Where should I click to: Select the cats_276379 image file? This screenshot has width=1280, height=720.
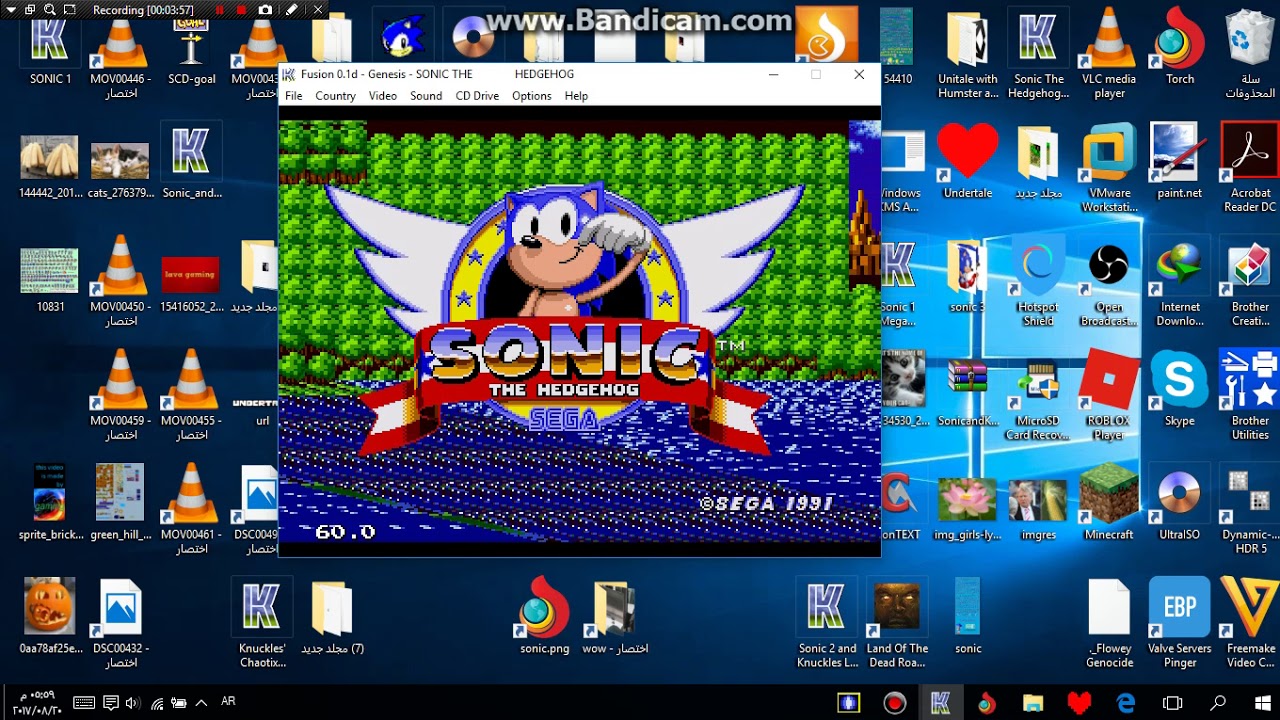[x=120, y=166]
